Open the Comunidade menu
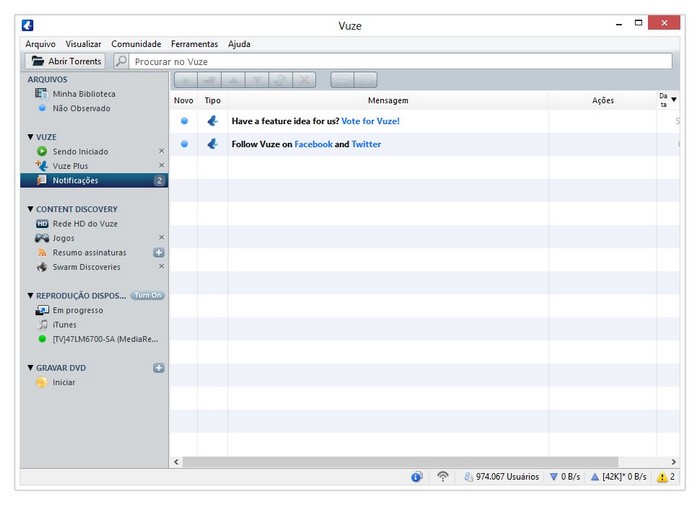Image resolution: width=700 pixels, height=505 pixels. [136, 44]
